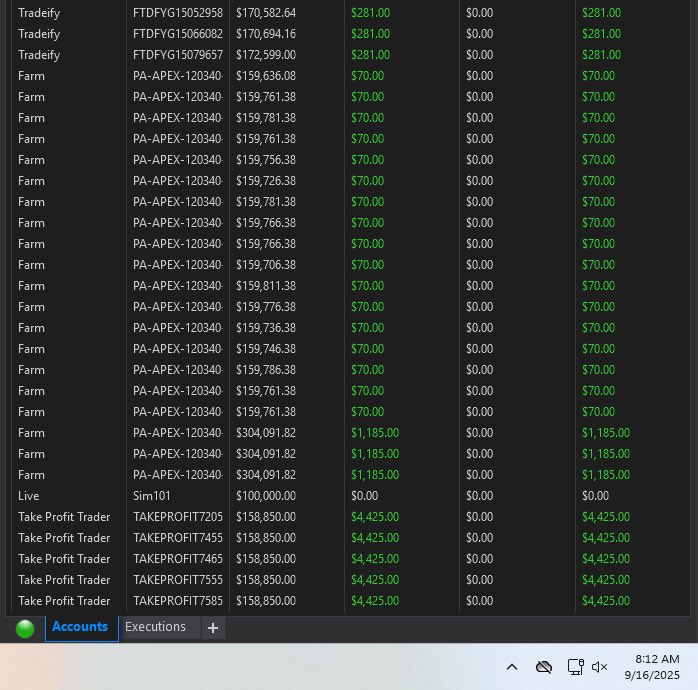Click the $159,811.38 balance cell
This screenshot has width=698, height=690.
266,286
